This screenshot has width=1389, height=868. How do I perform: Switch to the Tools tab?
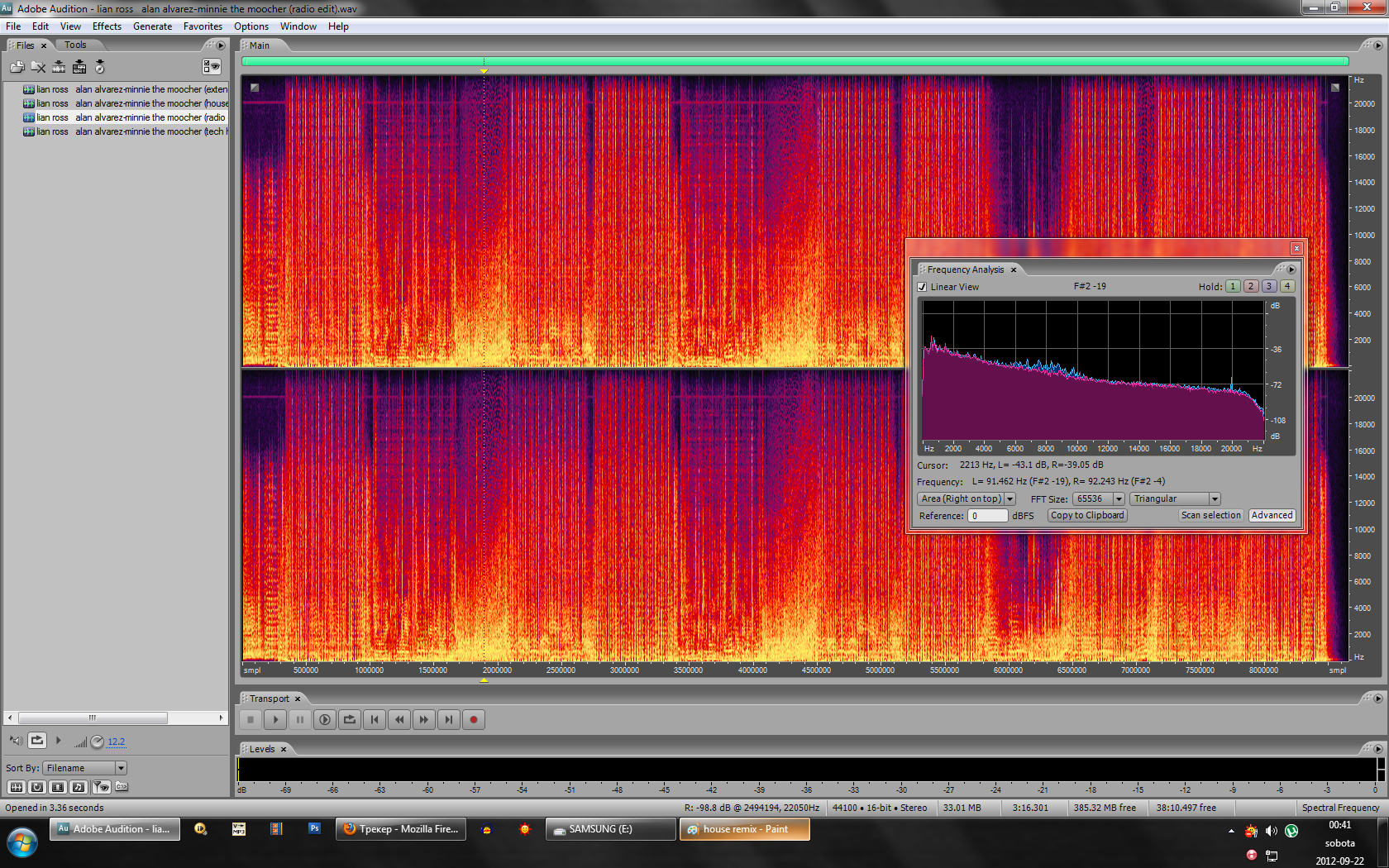(75, 45)
